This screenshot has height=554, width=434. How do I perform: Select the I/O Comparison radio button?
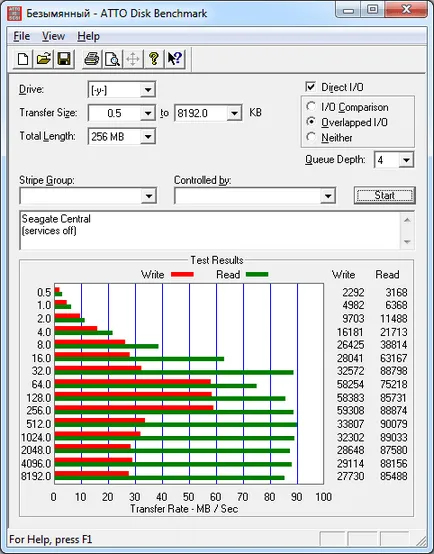(x=311, y=106)
